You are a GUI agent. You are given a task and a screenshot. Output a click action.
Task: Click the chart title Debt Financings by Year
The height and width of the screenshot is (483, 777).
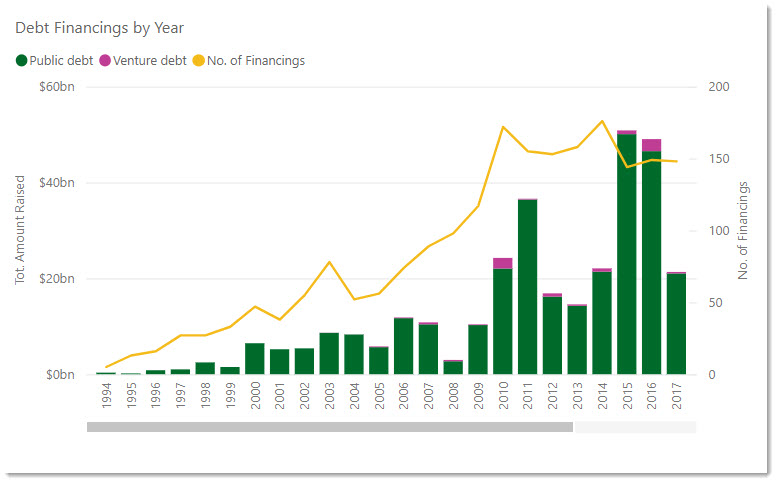coord(100,28)
